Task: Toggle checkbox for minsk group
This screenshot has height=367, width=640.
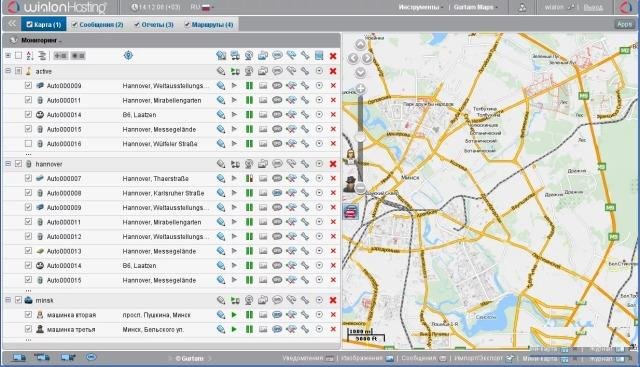Action: [x=18, y=300]
